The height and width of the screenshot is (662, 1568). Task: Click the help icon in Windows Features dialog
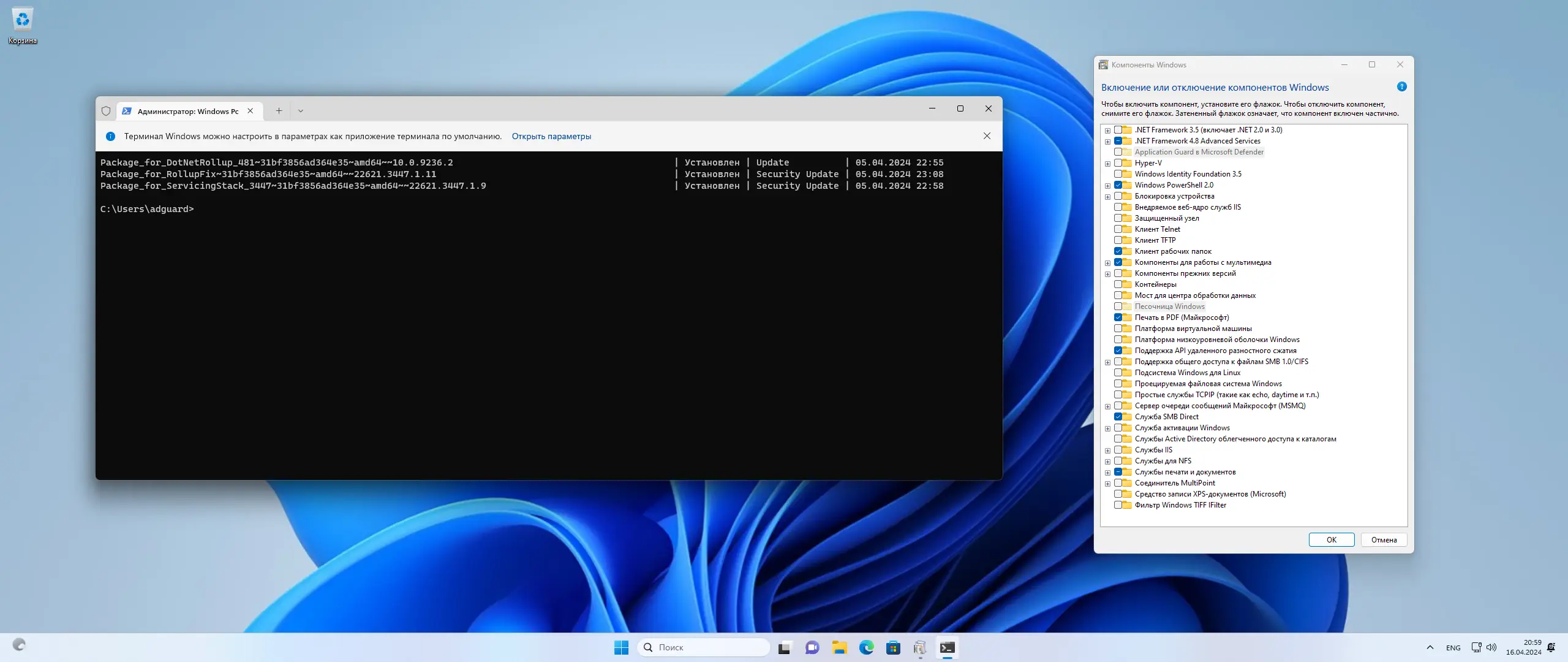pyautogui.click(x=1401, y=87)
